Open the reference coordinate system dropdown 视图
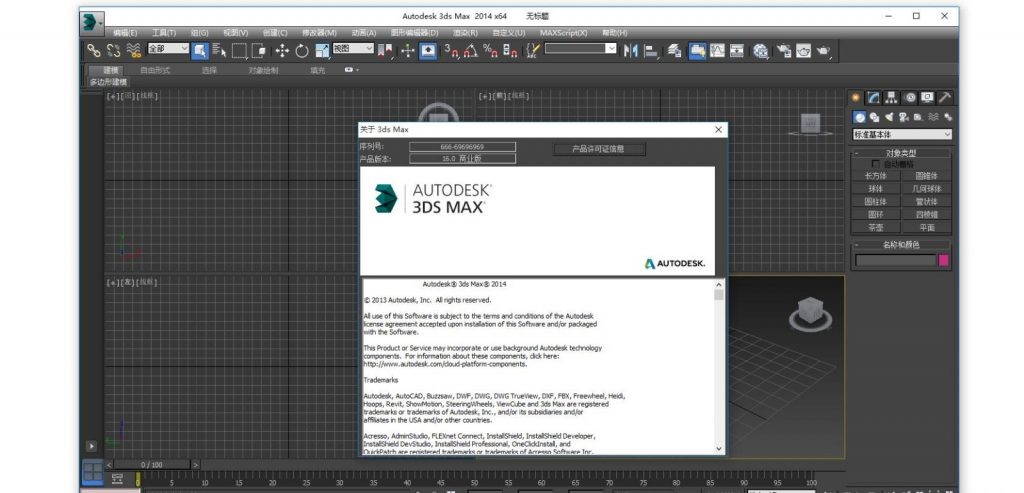The height and width of the screenshot is (493, 1024). [353, 48]
